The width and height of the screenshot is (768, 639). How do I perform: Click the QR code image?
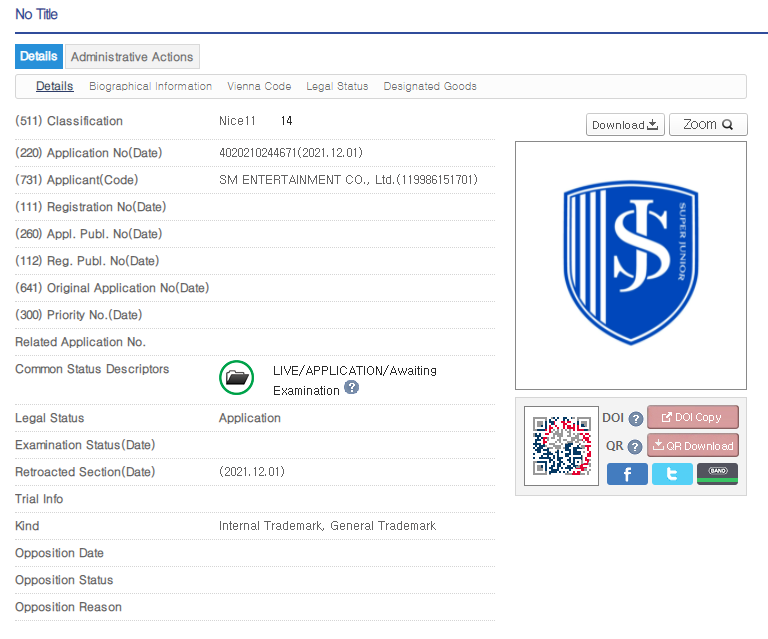tap(561, 446)
